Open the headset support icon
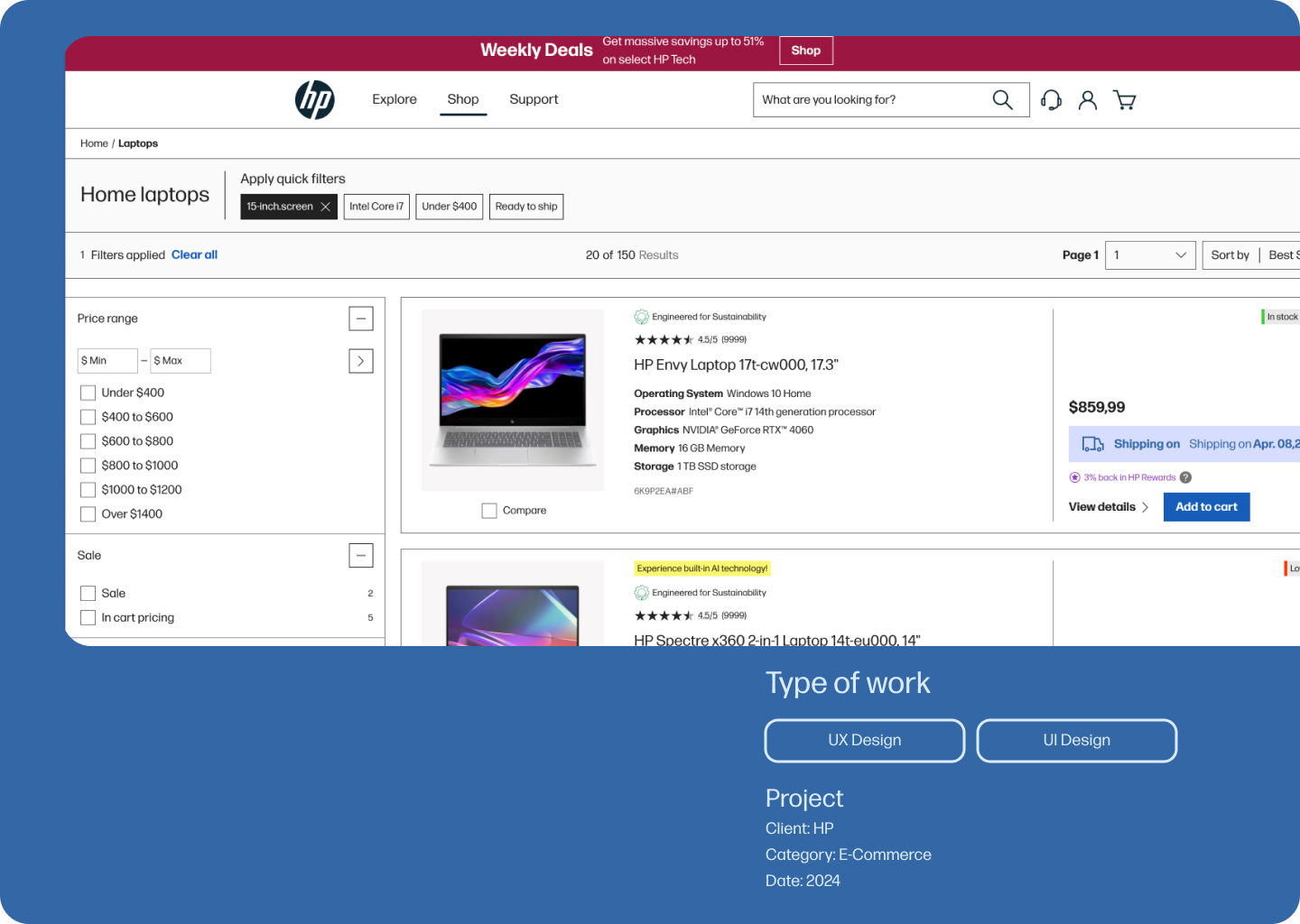 1051,100
